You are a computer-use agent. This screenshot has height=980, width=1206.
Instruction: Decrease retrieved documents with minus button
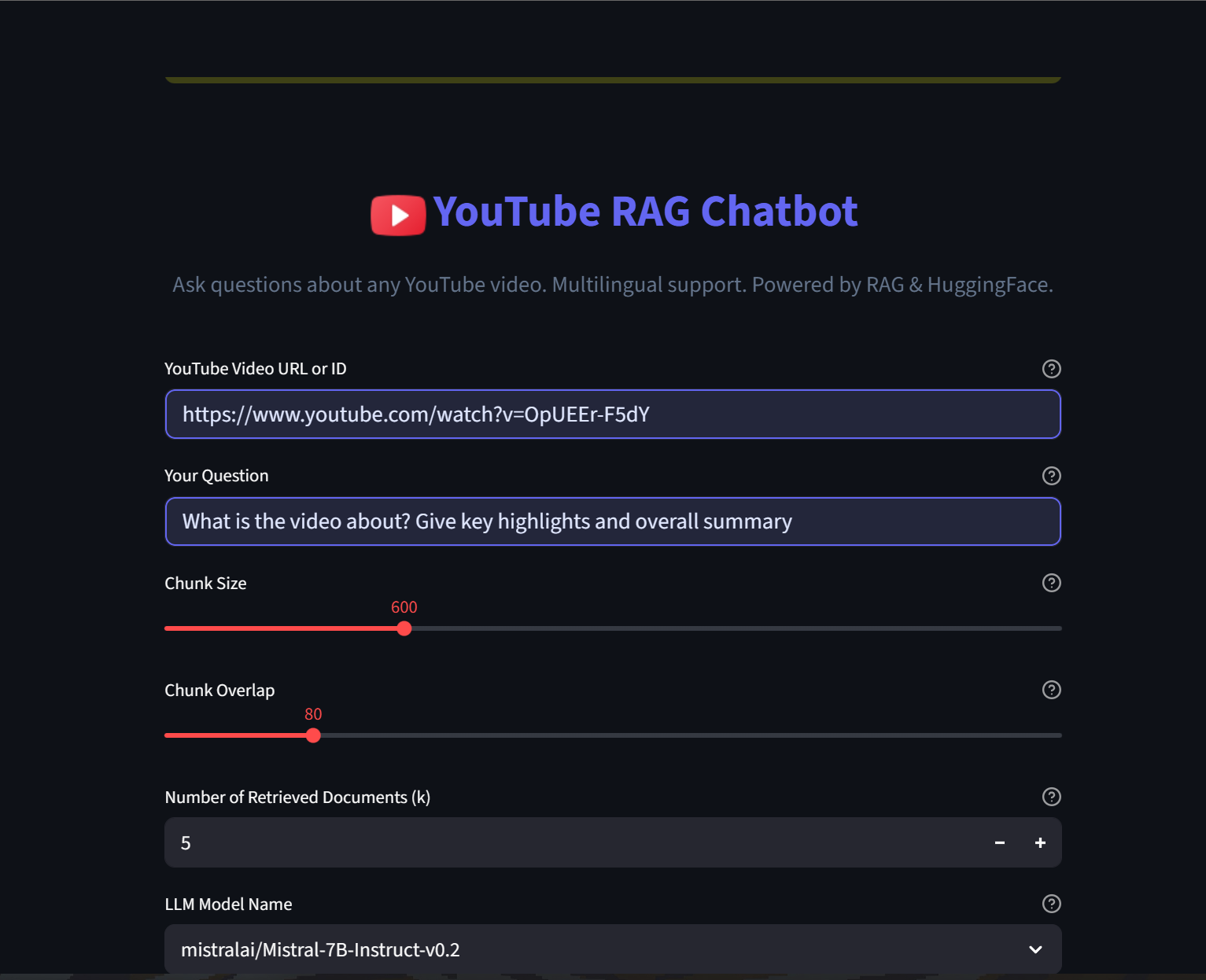tap(1000, 843)
